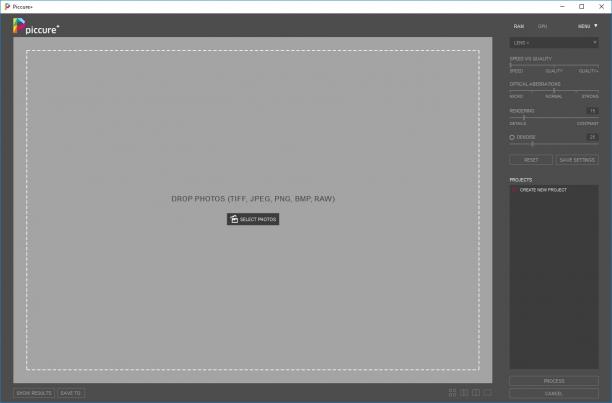612x403 pixels.
Task: Click the 'Contrast' rendering label
Action: pyautogui.click(x=587, y=124)
